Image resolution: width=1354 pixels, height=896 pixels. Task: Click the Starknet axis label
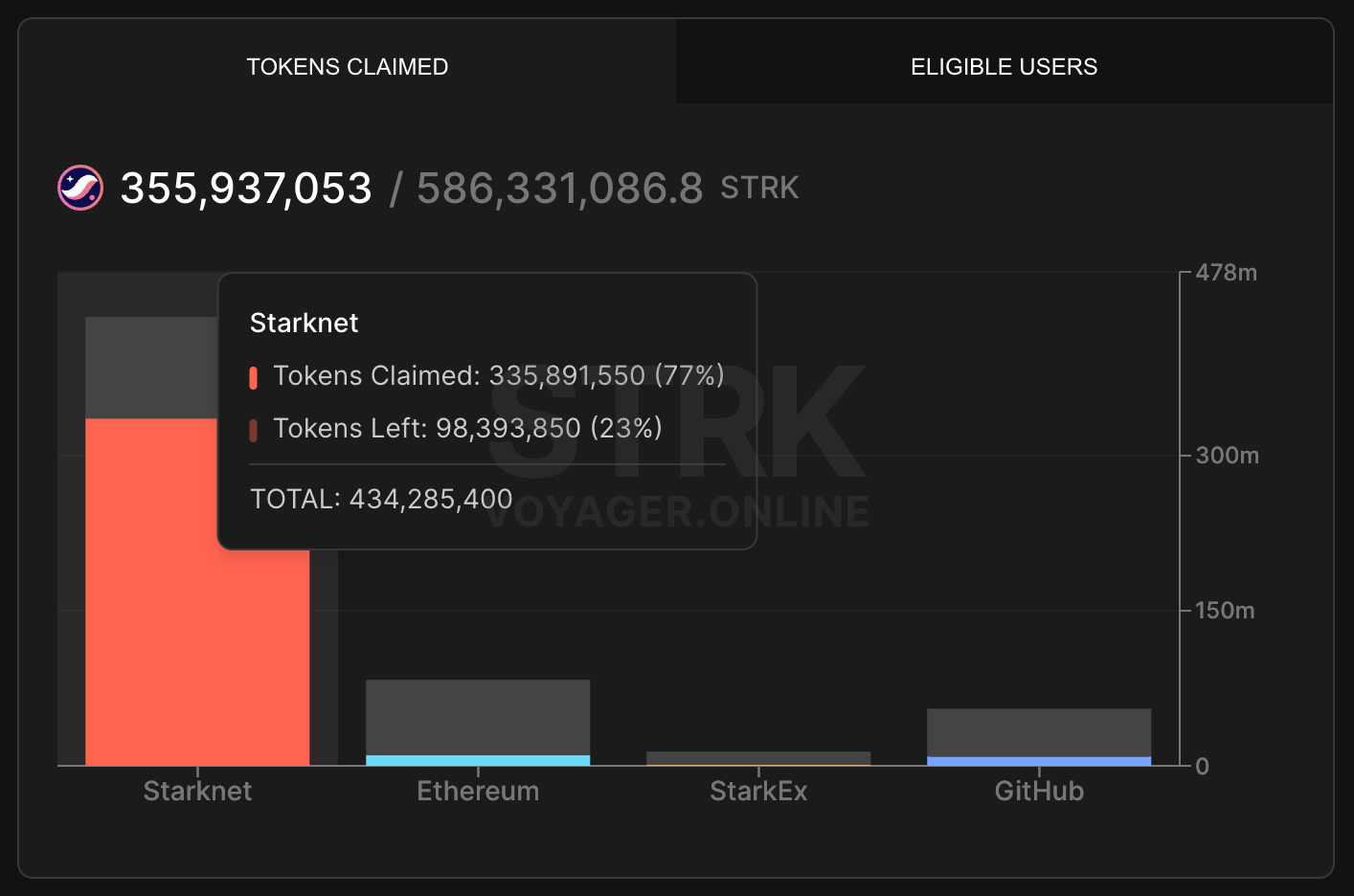coord(197,791)
